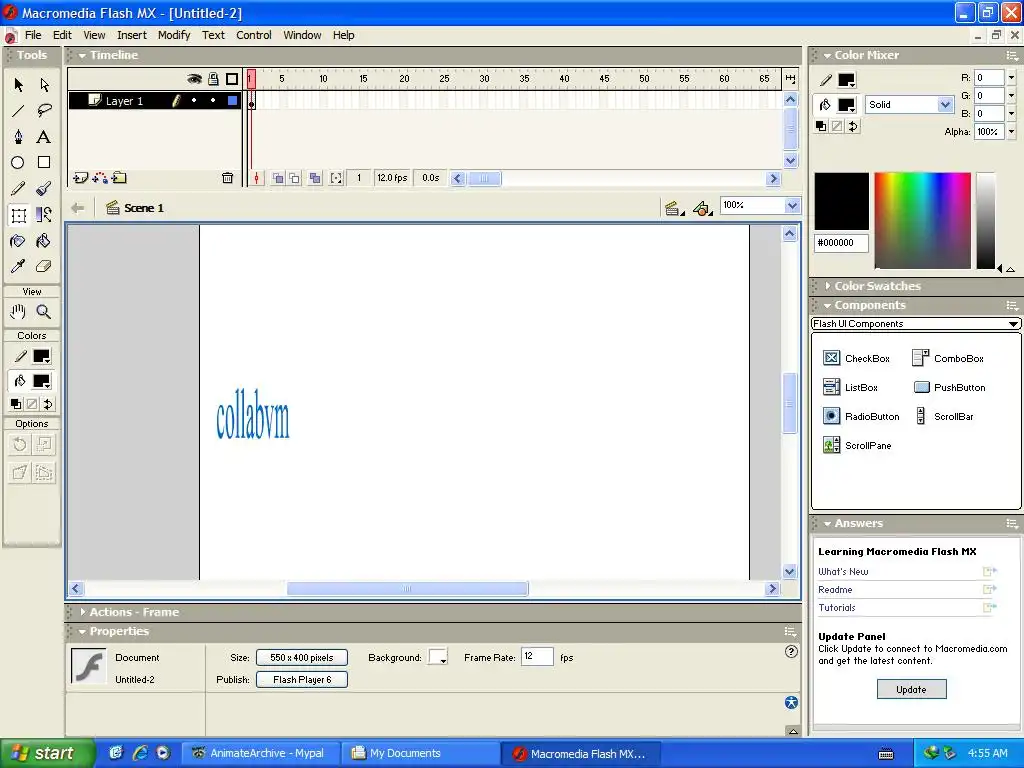The height and width of the screenshot is (768, 1024).
Task: Click the Frame Rate input field
Action: (x=537, y=656)
